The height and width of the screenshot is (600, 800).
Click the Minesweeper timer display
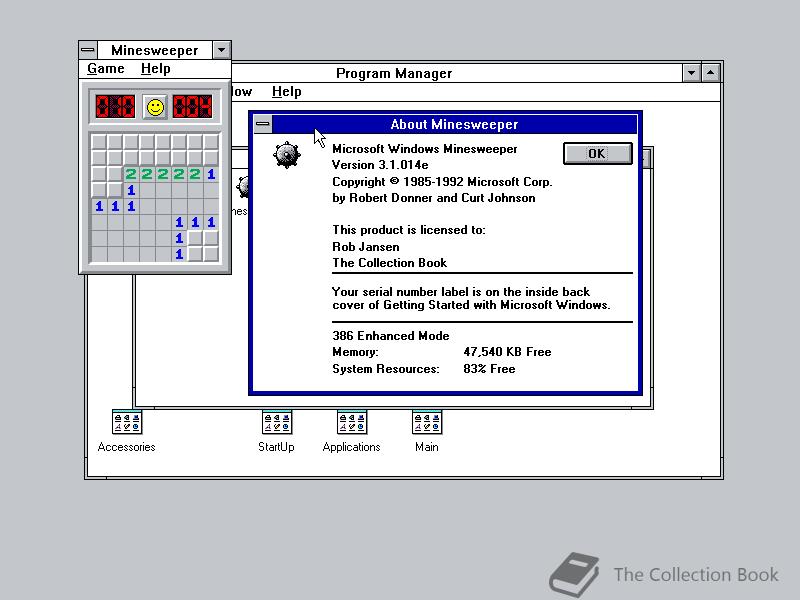point(192,107)
